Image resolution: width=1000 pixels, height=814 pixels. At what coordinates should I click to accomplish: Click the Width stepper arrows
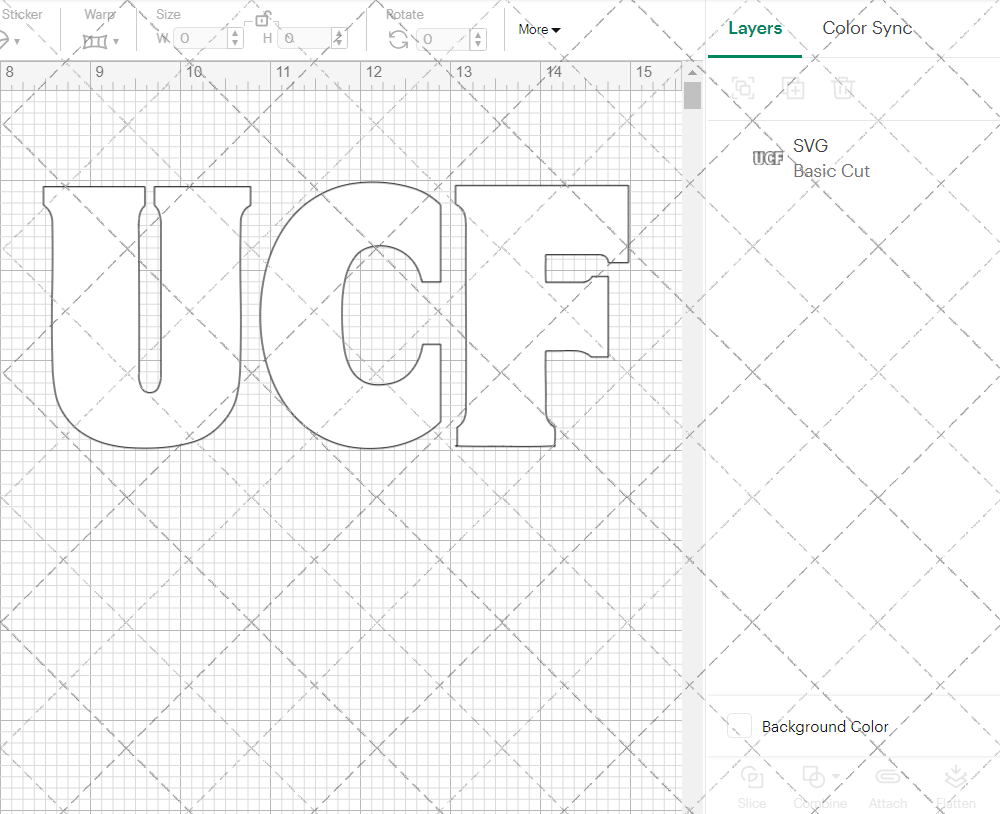click(235, 38)
